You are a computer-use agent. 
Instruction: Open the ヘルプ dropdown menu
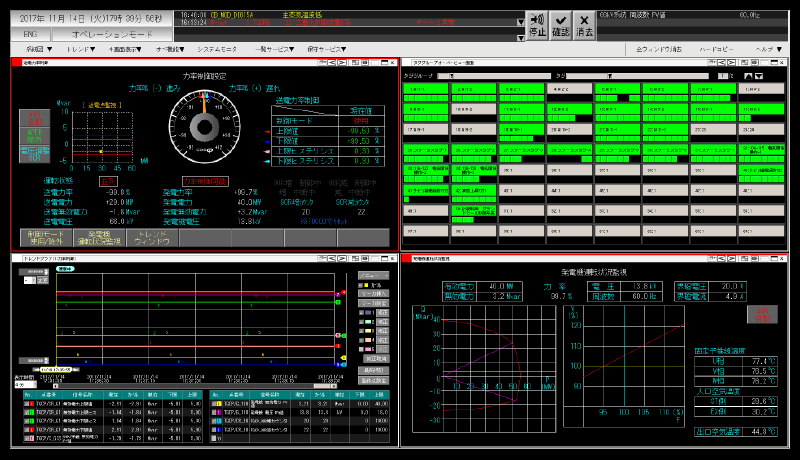coord(769,48)
